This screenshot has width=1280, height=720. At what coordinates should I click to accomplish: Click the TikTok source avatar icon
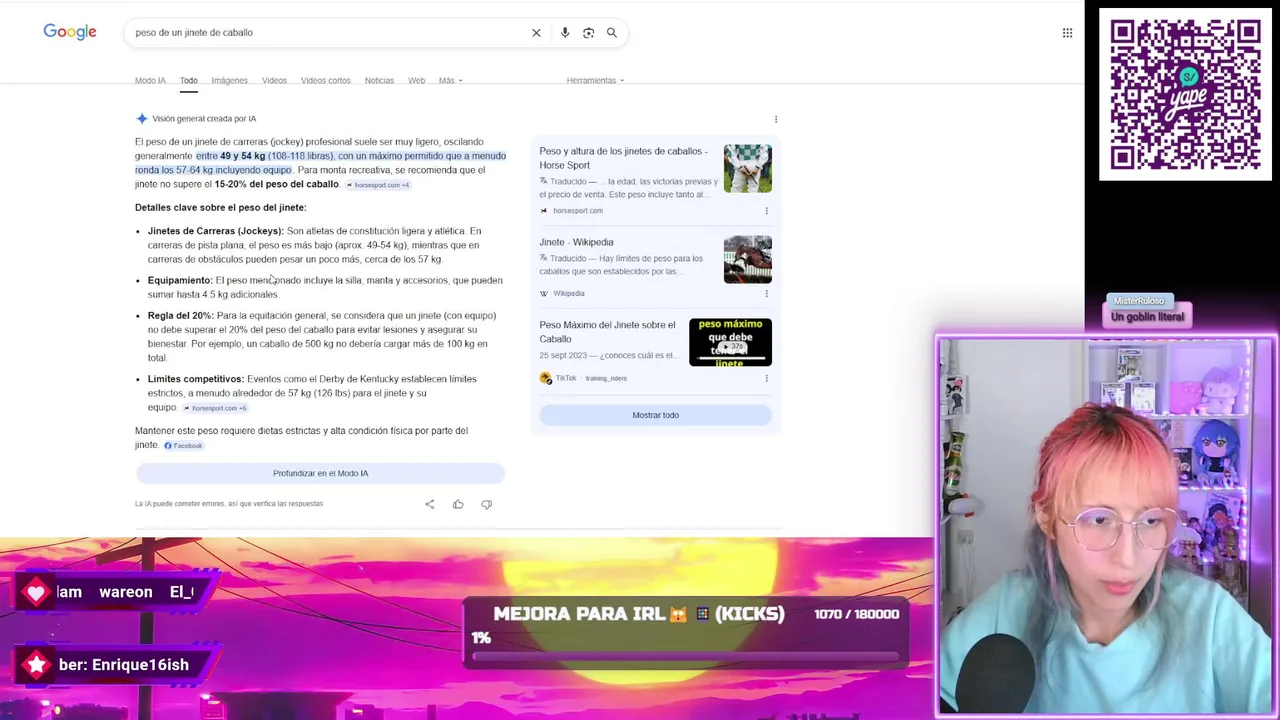[545, 378]
